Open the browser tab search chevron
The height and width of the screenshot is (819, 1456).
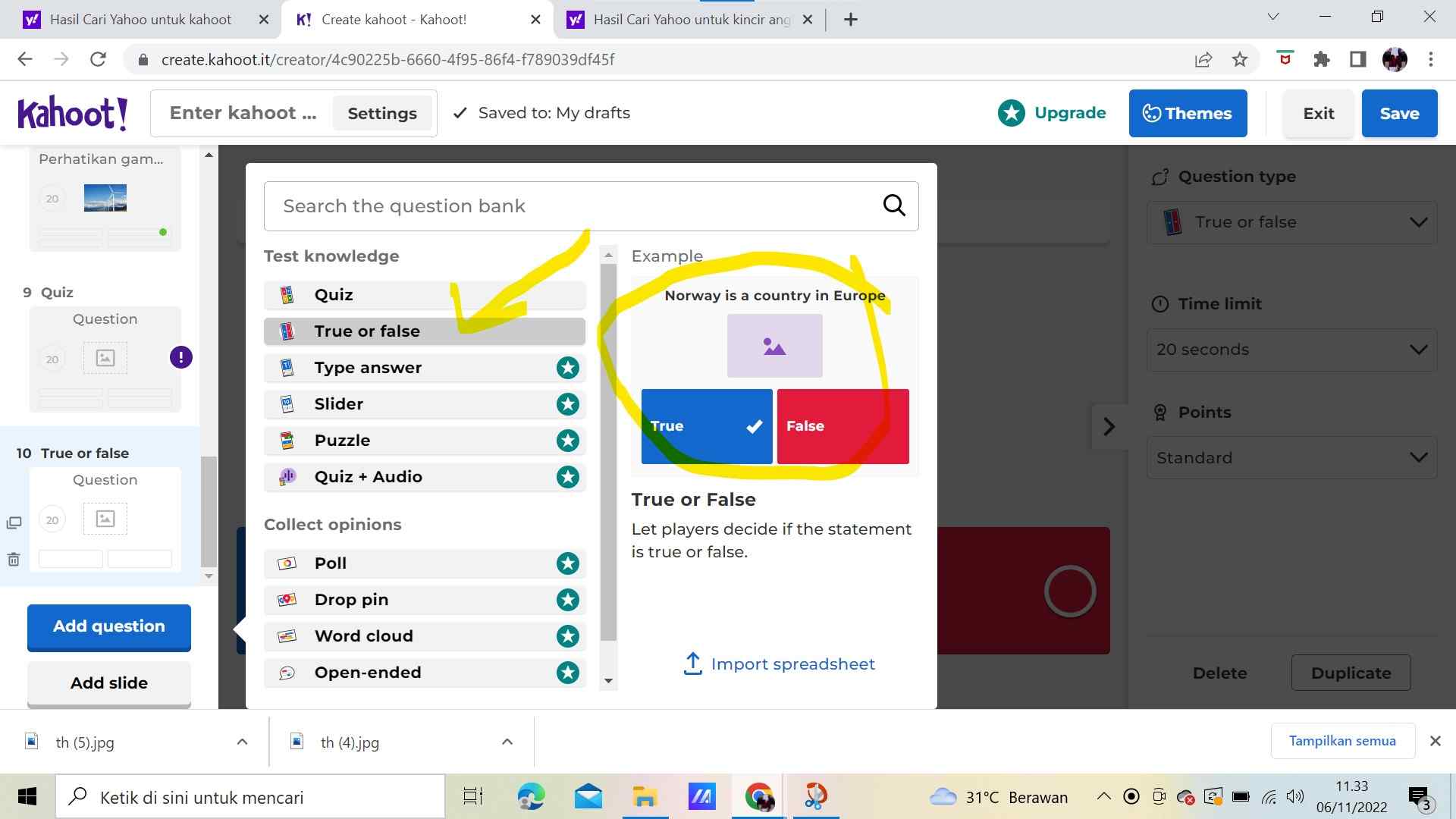click(x=1273, y=17)
